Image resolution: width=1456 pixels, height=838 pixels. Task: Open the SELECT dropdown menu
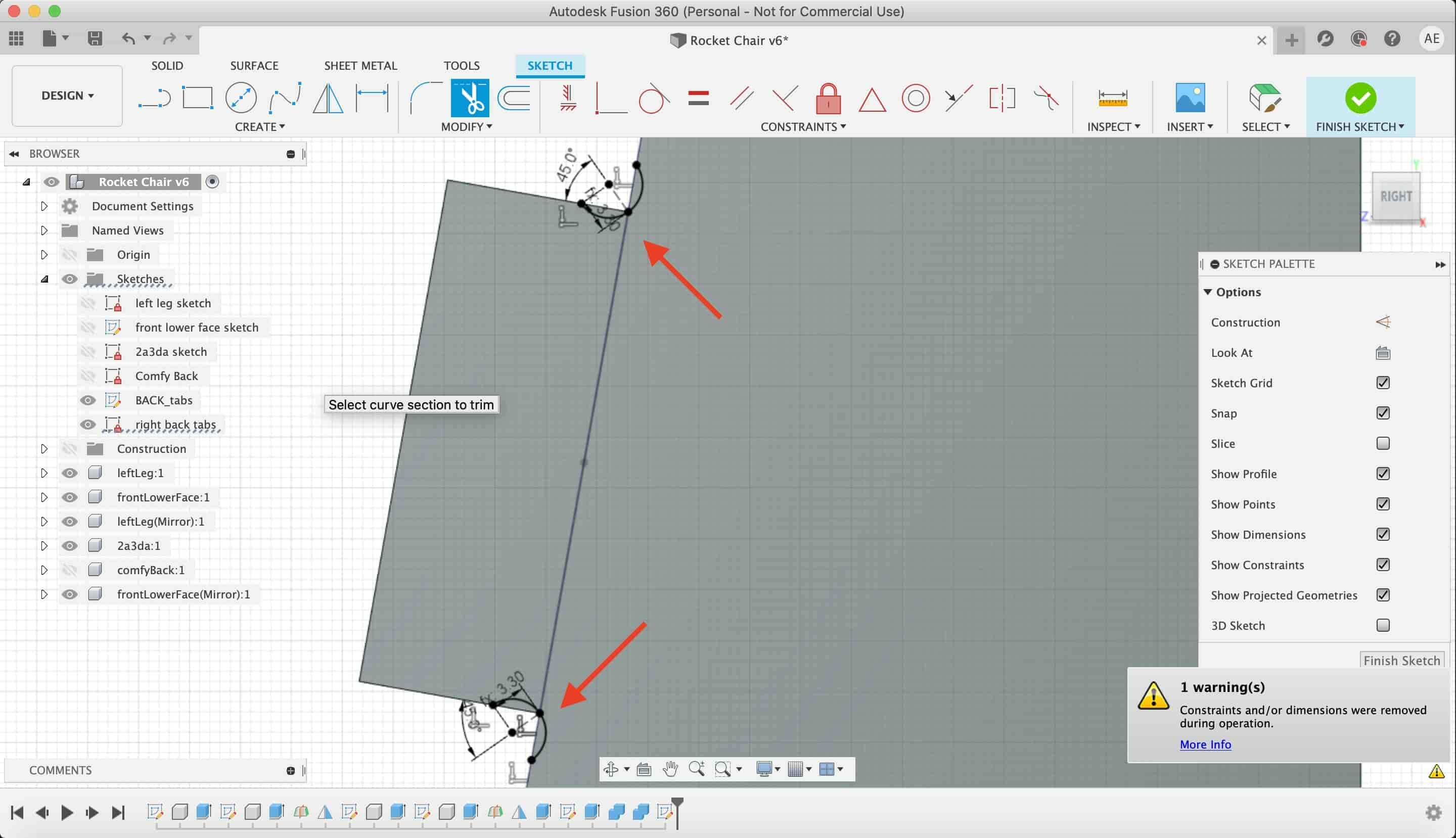[x=1265, y=127]
